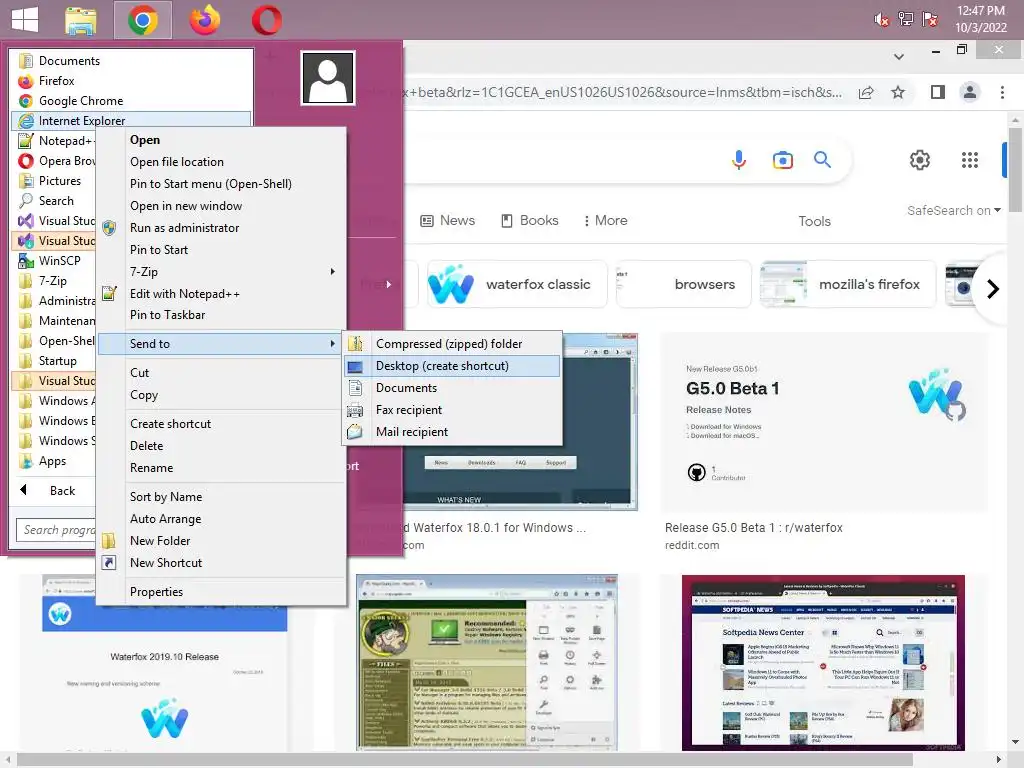Image resolution: width=1024 pixels, height=768 pixels.
Task: Click the browsers suggestion chip
Action: pyautogui.click(x=683, y=284)
